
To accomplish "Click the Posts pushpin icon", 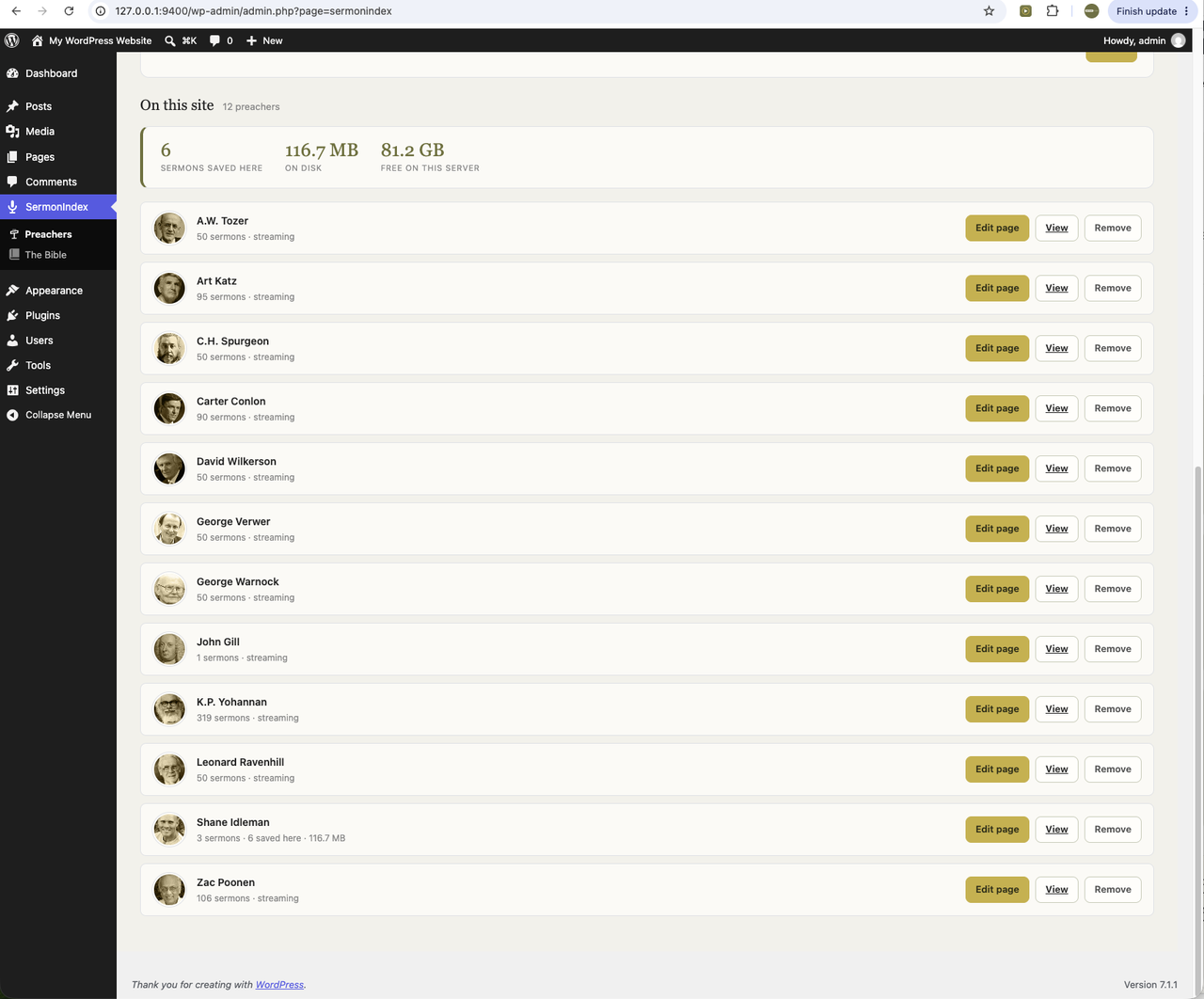I will [x=12, y=106].
